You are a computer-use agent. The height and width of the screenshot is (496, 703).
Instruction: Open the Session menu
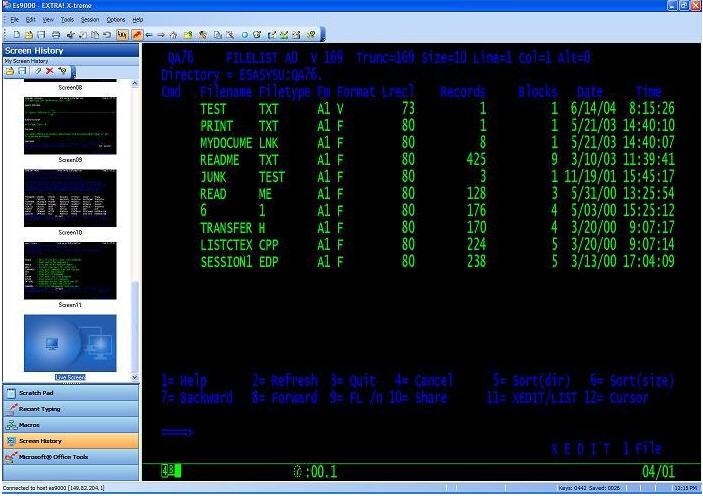click(90, 20)
